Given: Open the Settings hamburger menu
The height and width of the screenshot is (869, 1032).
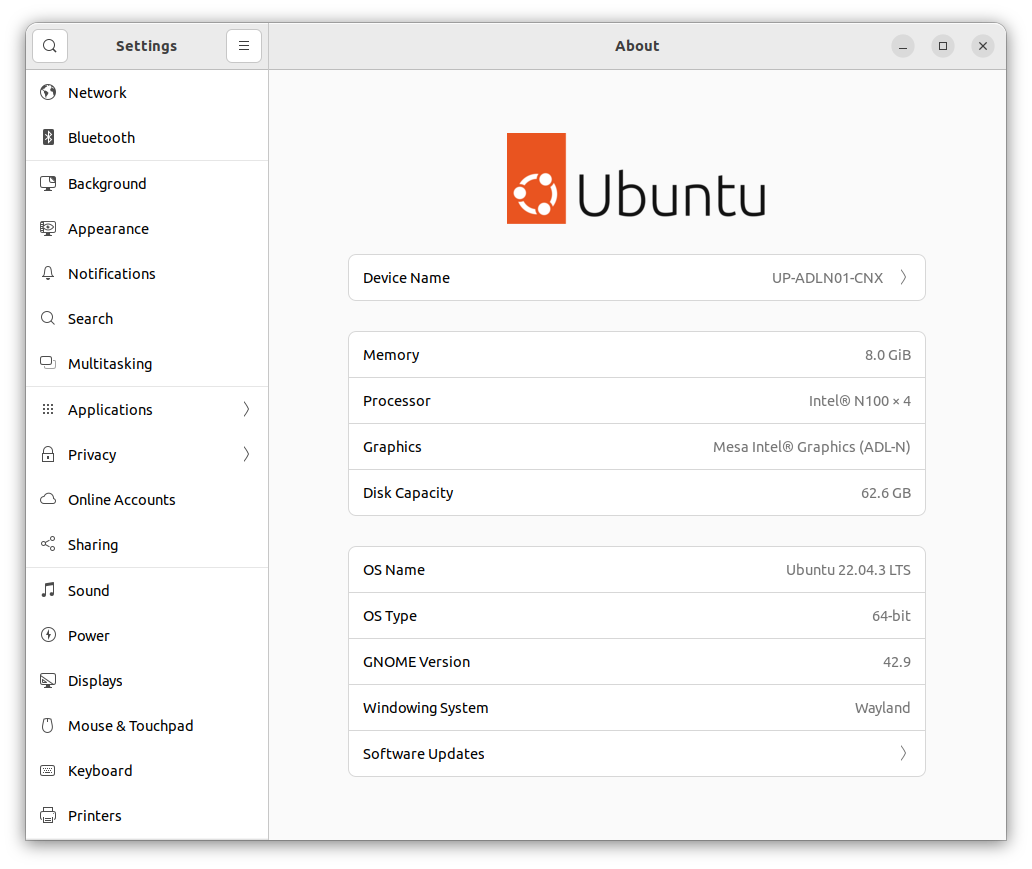Looking at the screenshot, I should pos(244,46).
